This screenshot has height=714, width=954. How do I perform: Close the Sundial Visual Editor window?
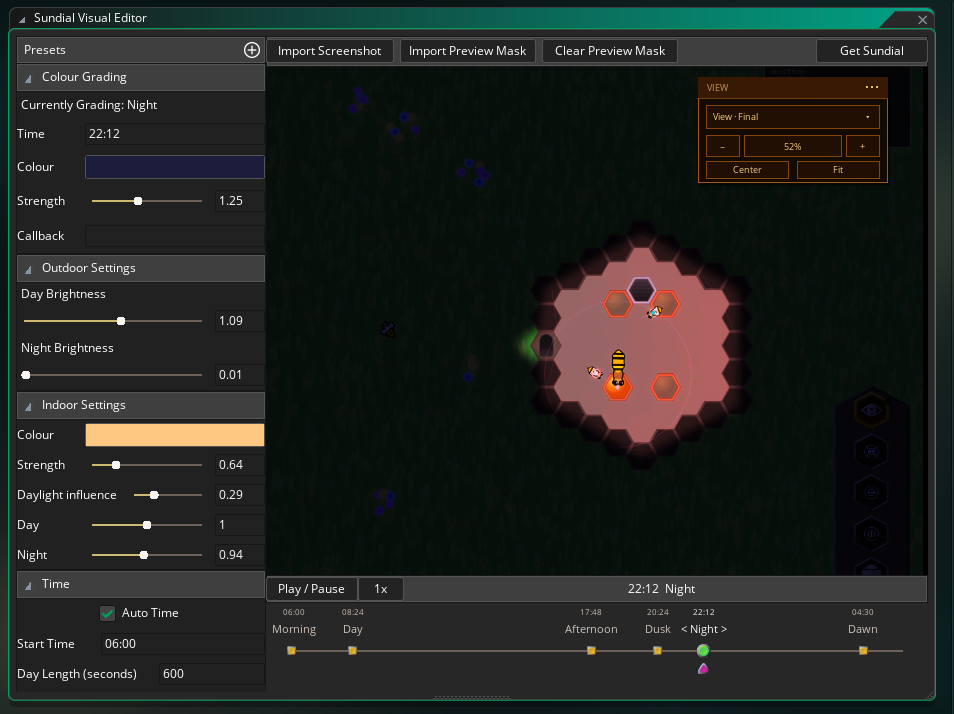[x=922, y=19]
